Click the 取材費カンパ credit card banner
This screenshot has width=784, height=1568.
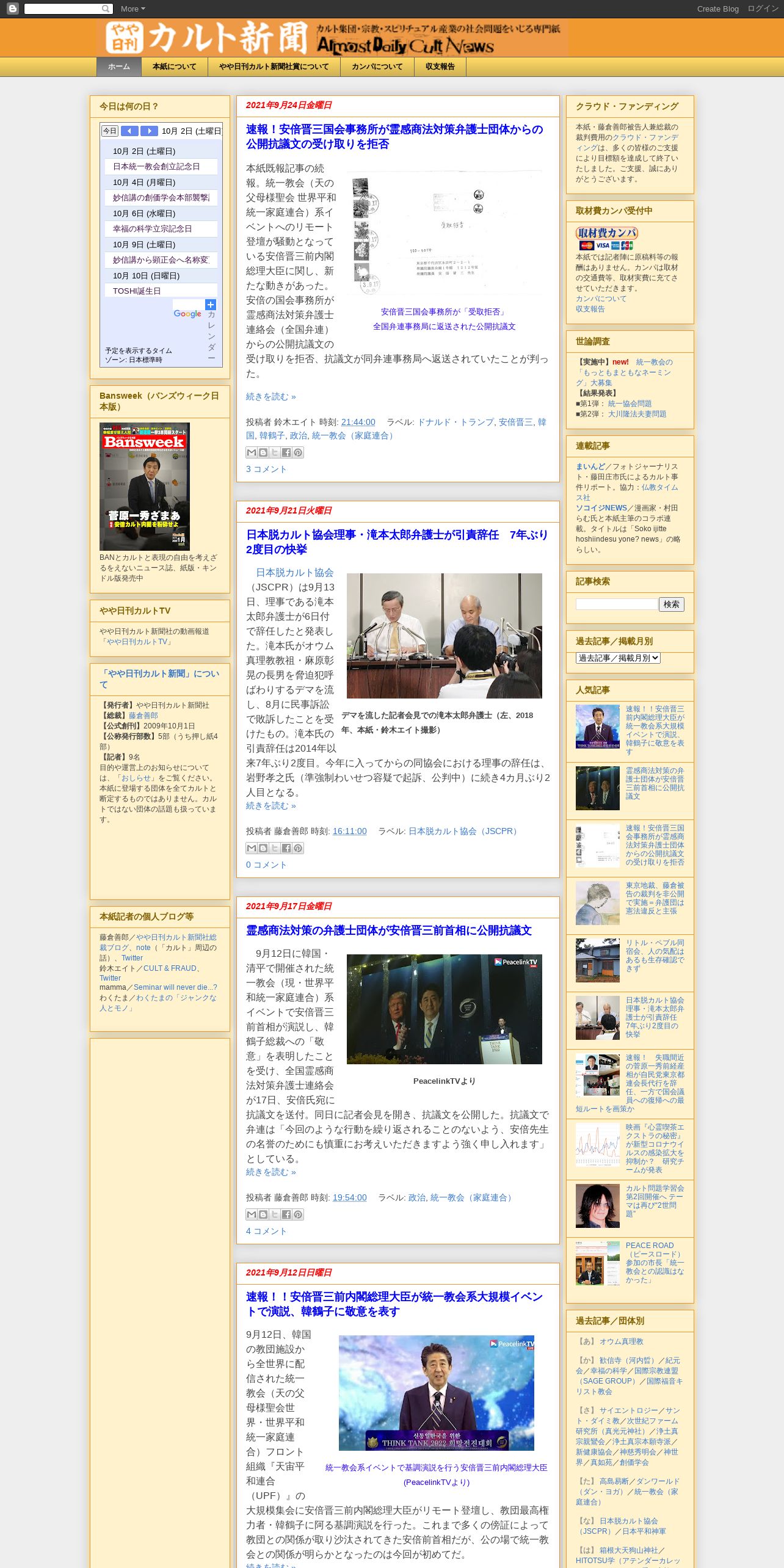pos(606,238)
